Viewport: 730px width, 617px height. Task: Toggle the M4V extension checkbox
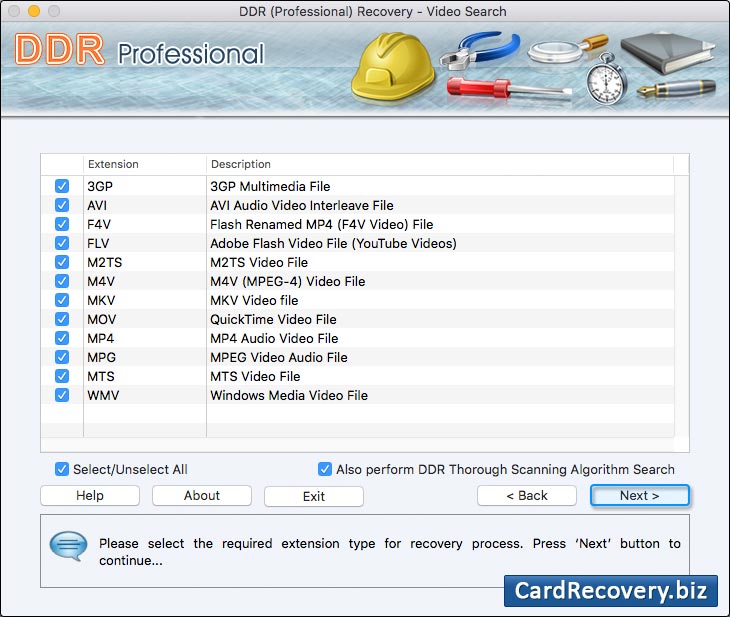point(61,281)
